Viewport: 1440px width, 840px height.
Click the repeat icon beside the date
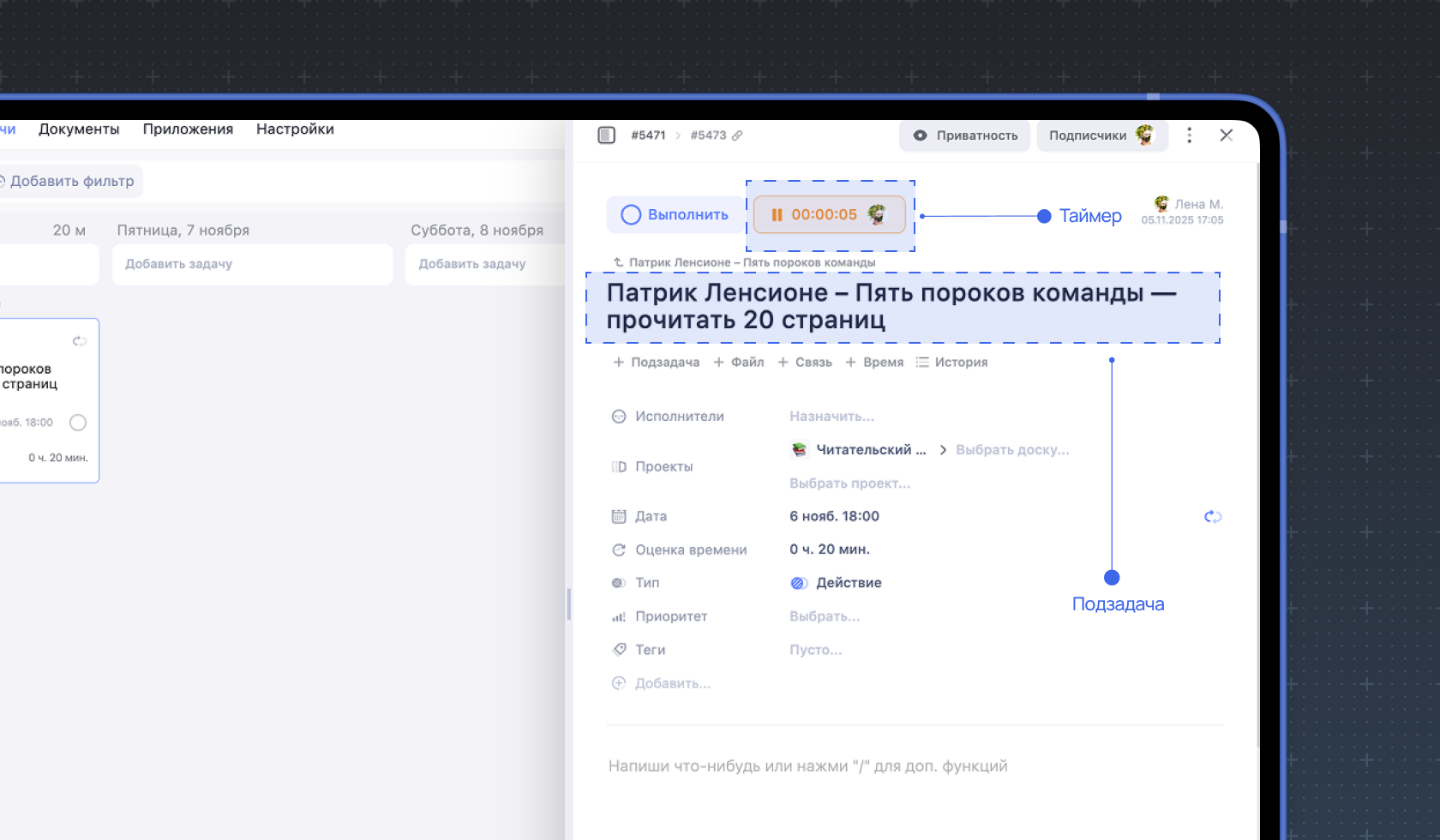coord(1212,516)
